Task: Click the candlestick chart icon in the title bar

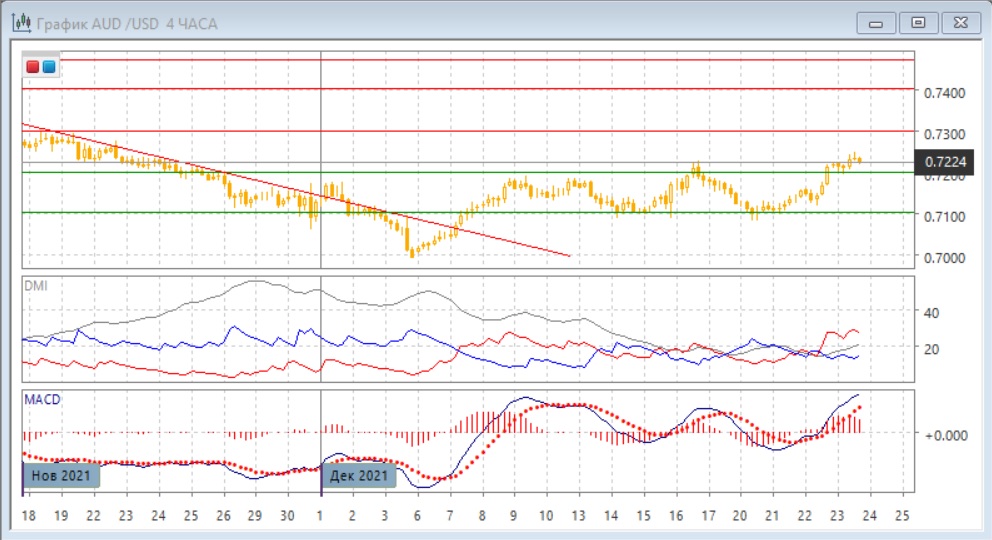Action: point(22,23)
